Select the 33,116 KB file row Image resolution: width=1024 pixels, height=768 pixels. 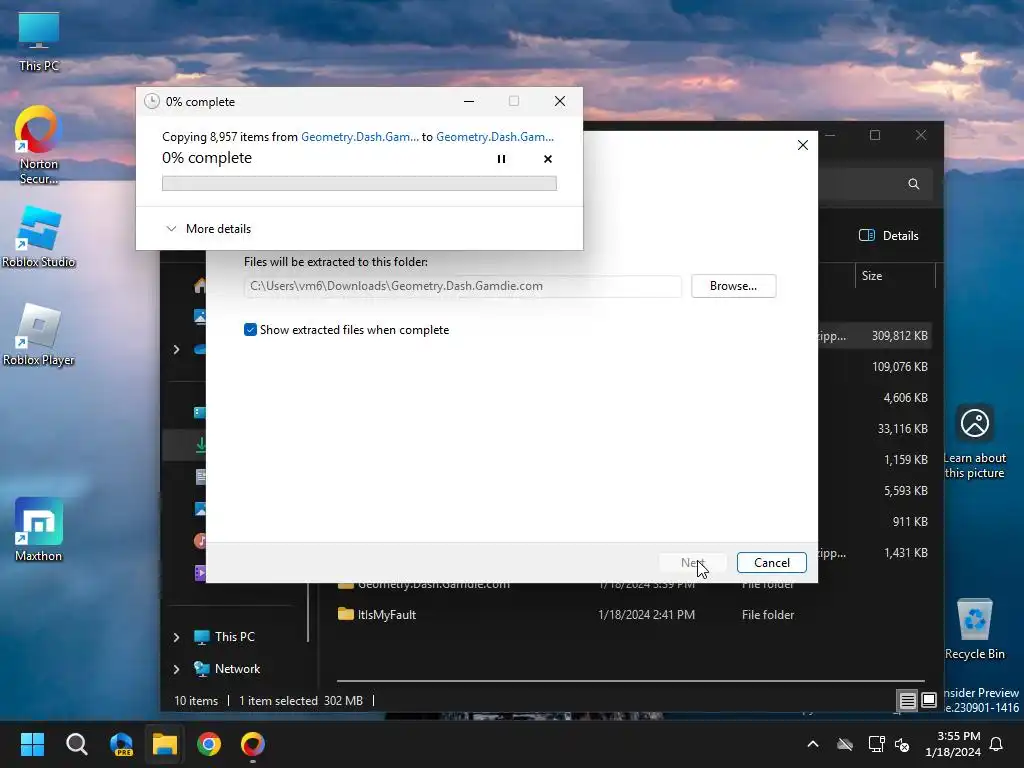[875, 428]
